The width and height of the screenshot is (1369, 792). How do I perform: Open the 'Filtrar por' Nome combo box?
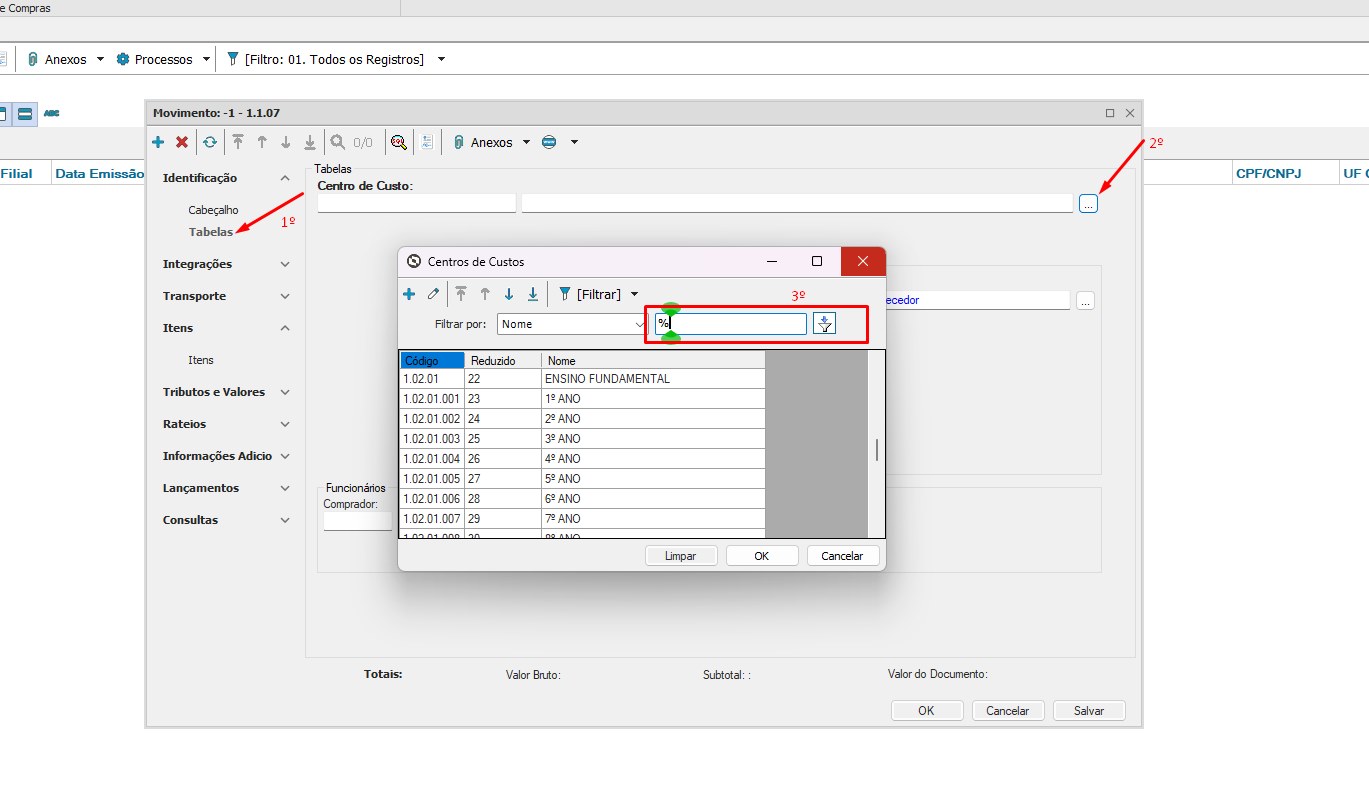(x=572, y=324)
